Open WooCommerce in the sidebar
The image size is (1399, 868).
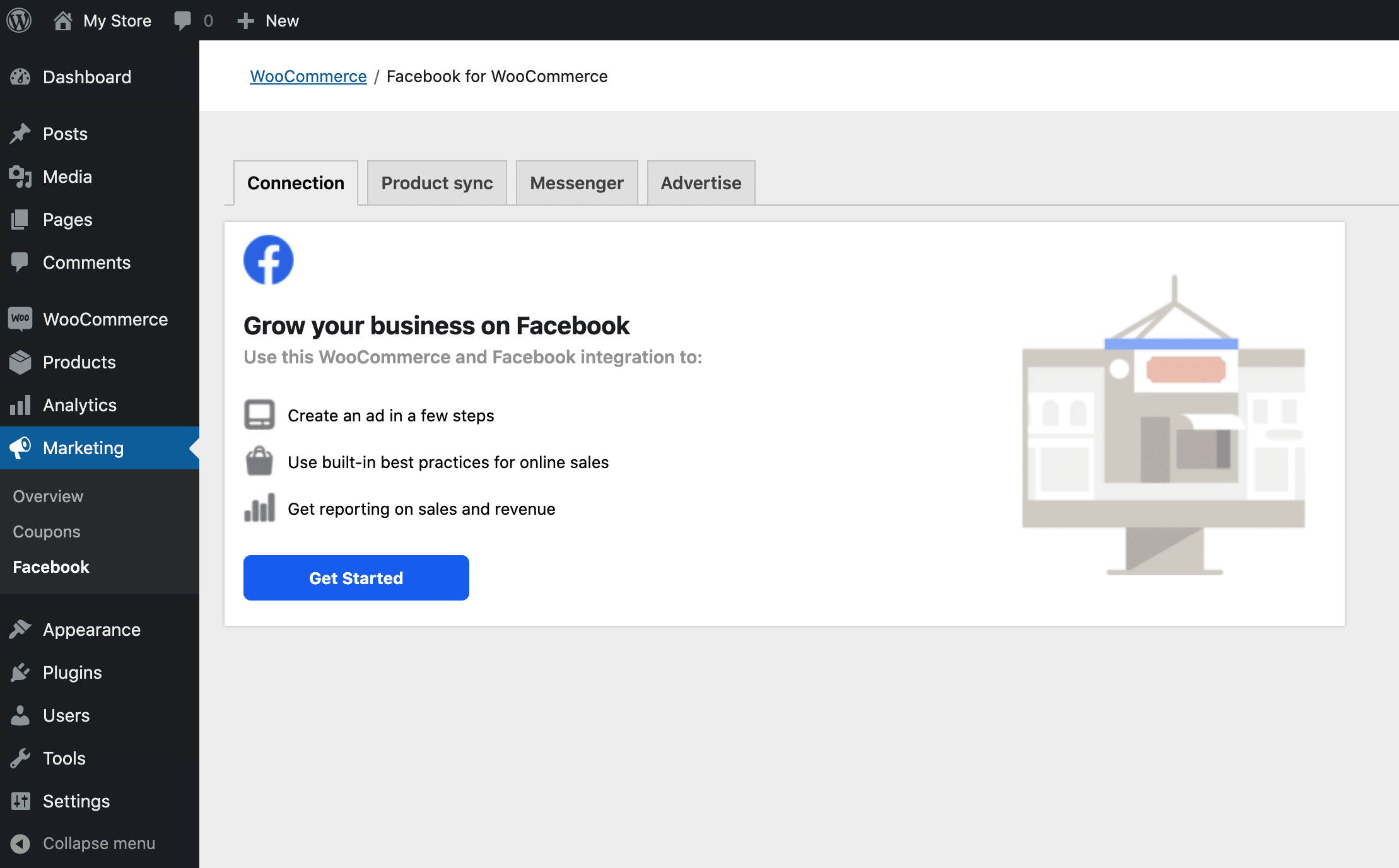click(x=100, y=319)
